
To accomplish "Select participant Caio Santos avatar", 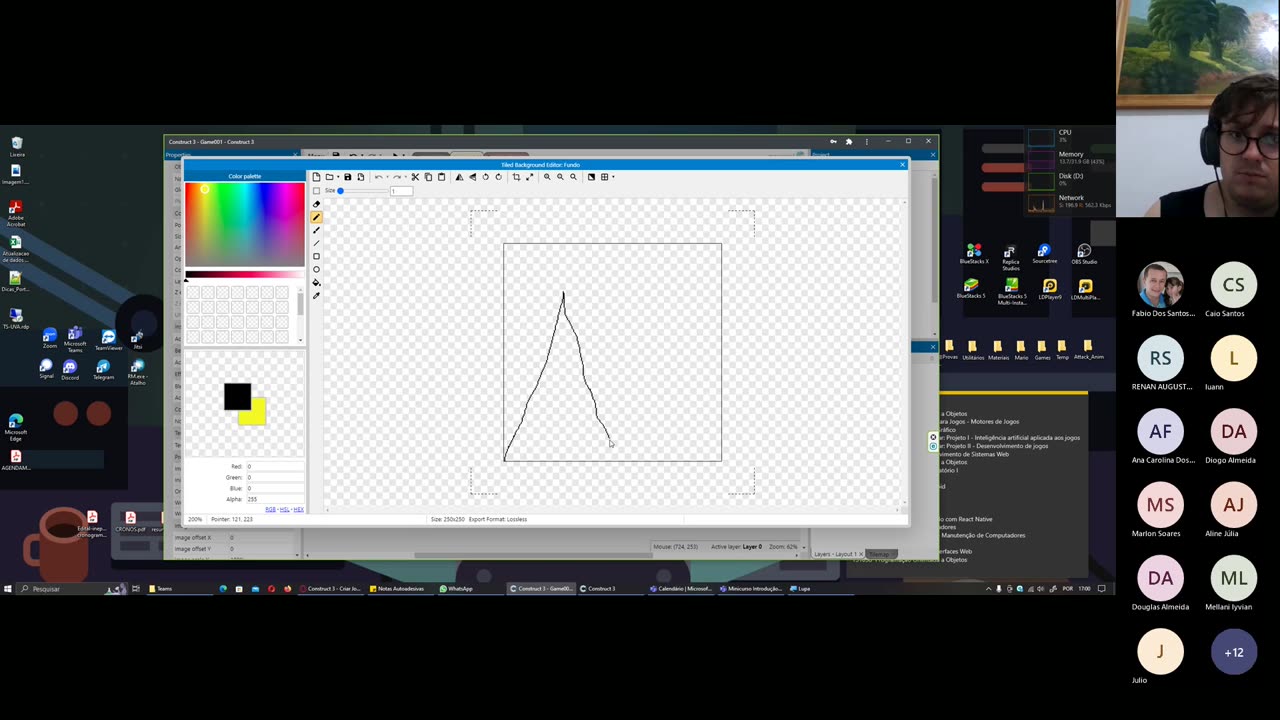I will (1233, 285).
